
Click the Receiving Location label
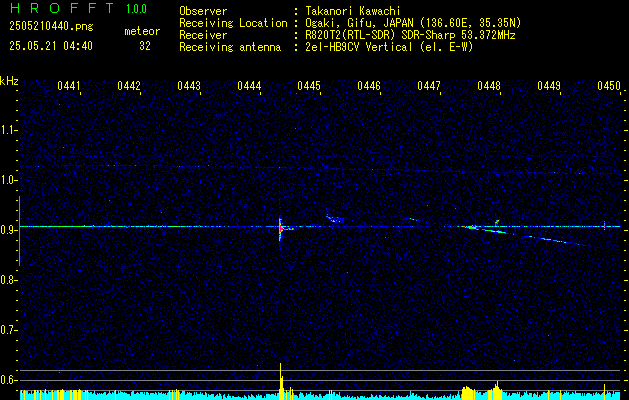pyautogui.click(x=233, y=23)
